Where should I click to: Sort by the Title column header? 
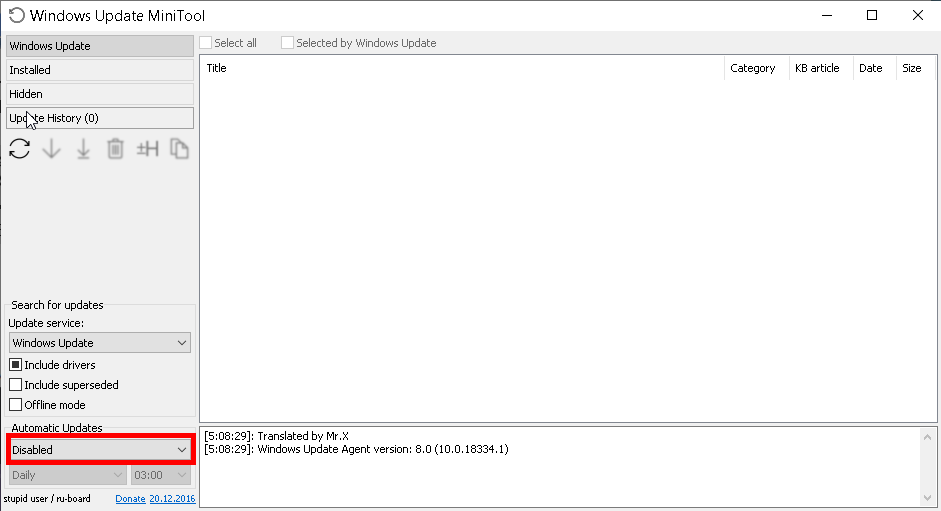[462, 68]
